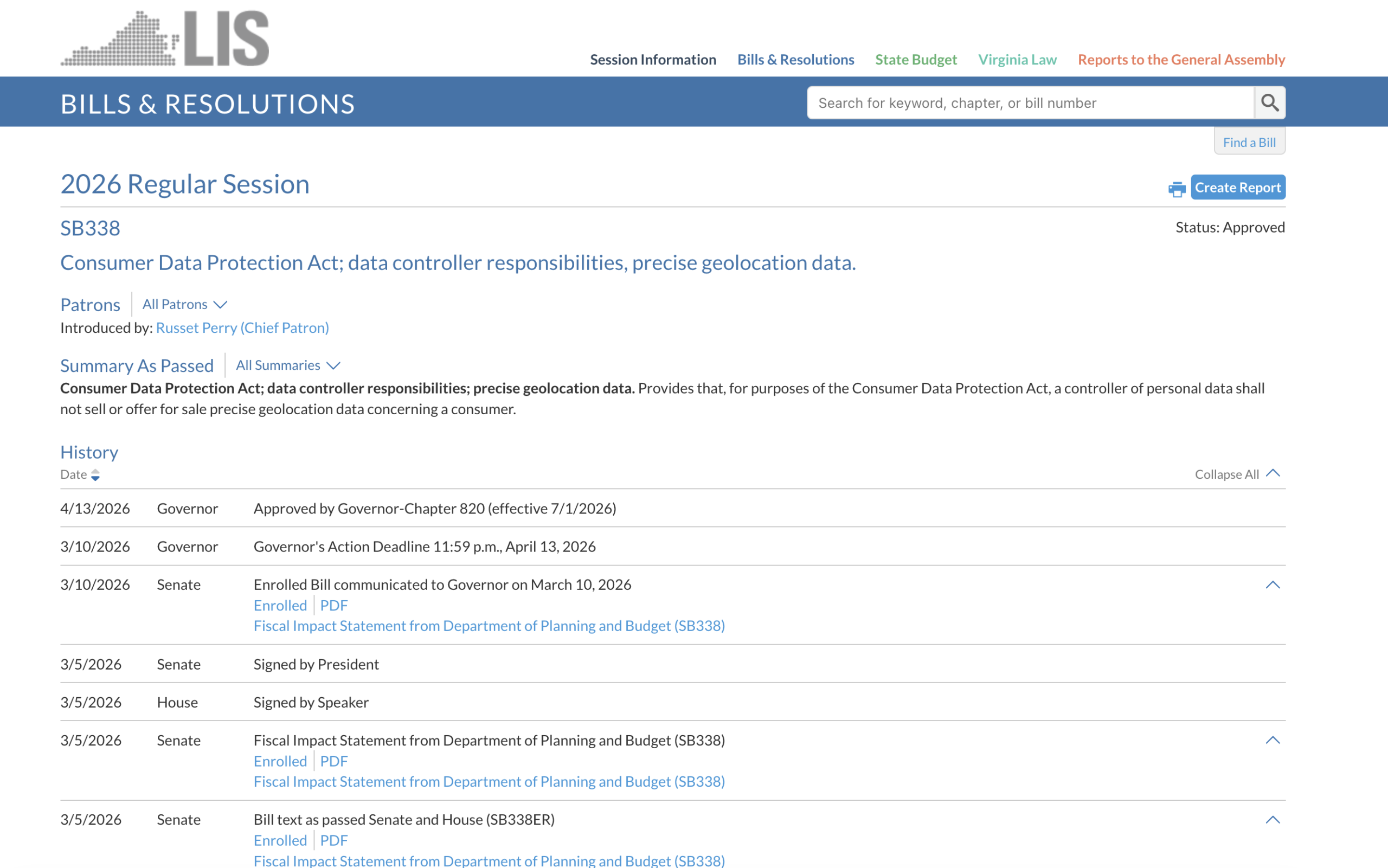The width and height of the screenshot is (1388, 868).
Task: Open Reports to the General Assembly
Action: (x=1181, y=59)
